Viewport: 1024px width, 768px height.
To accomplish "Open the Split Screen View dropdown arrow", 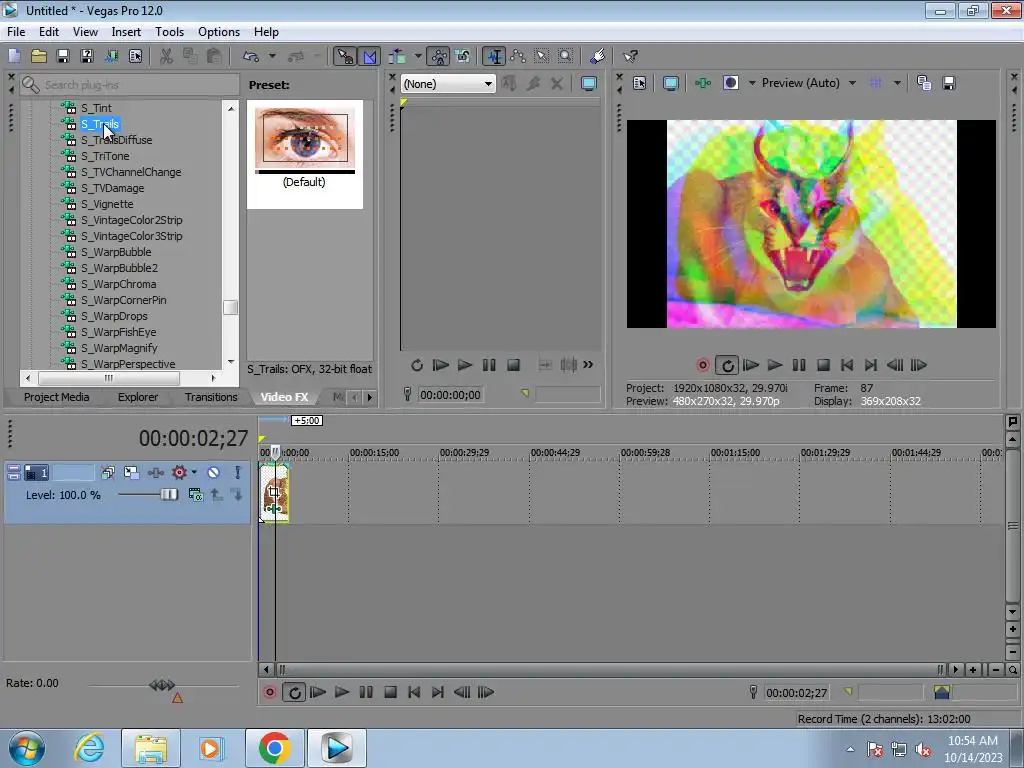I will click(752, 83).
